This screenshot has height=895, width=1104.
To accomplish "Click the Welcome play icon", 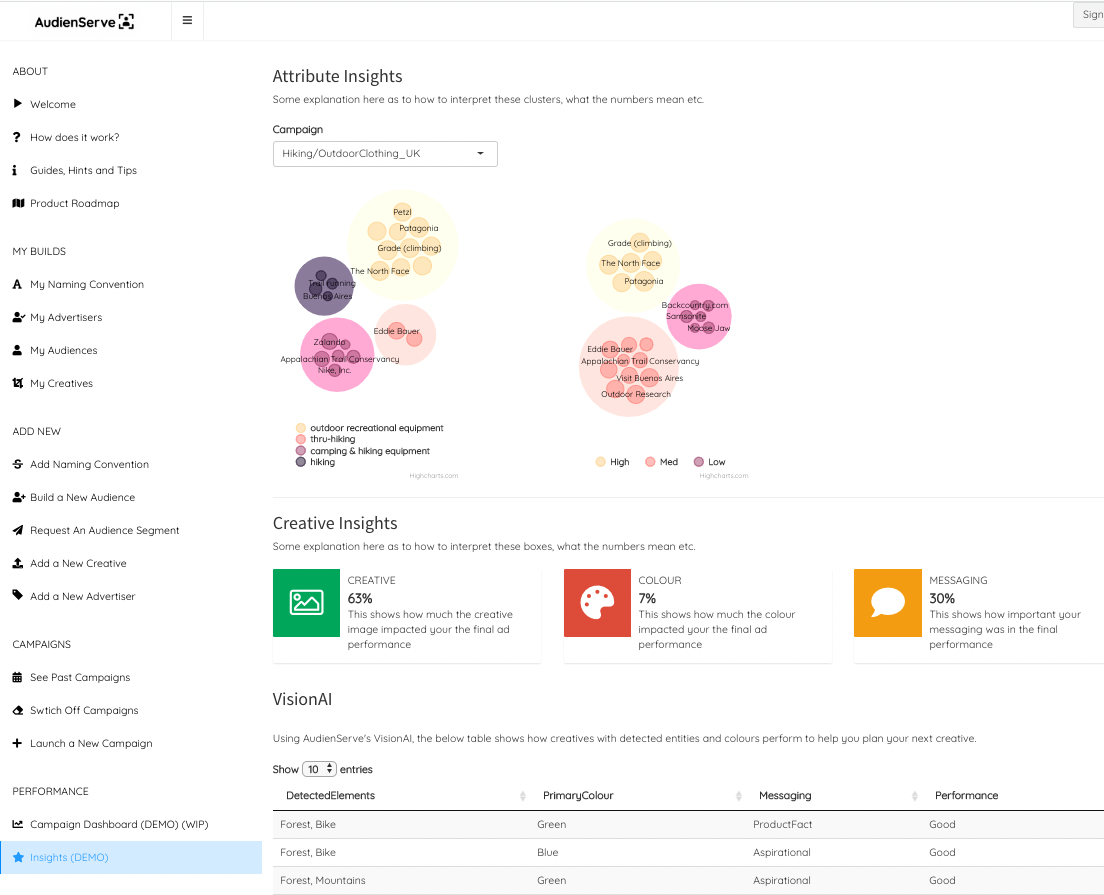I will pyautogui.click(x=18, y=104).
